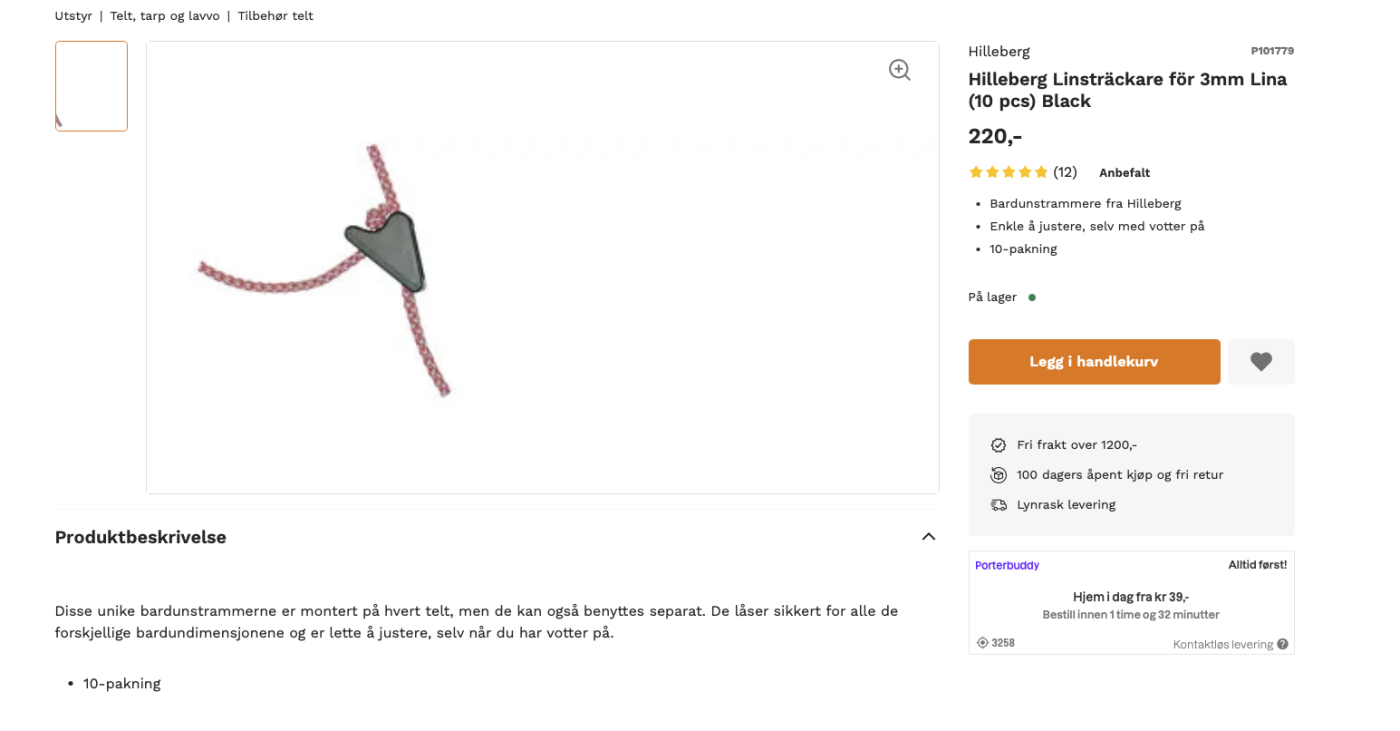Click the fifth rating star

coord(1041,171)
